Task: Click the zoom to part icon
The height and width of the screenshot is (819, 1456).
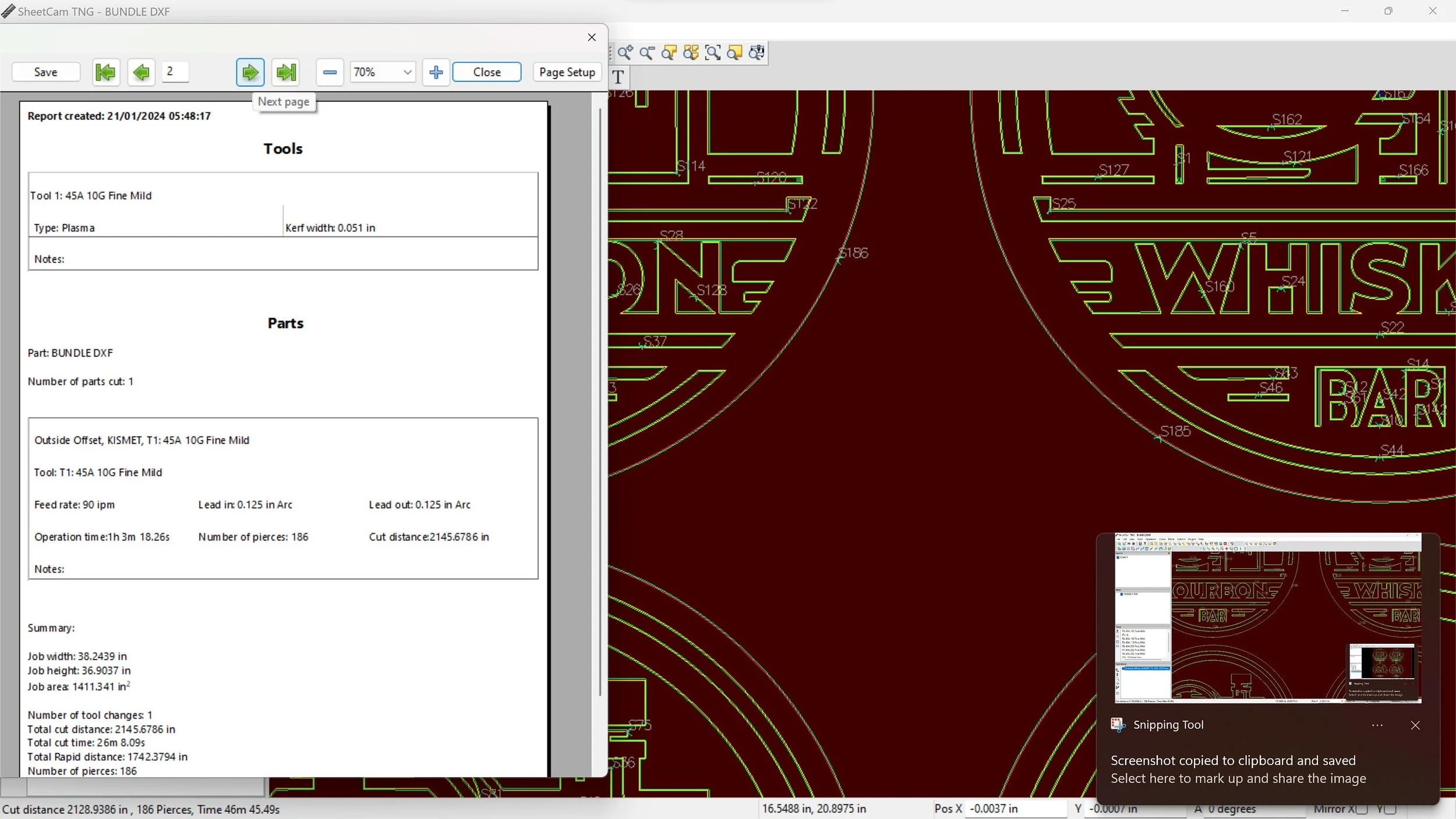Action: click(x=669, y=53)
